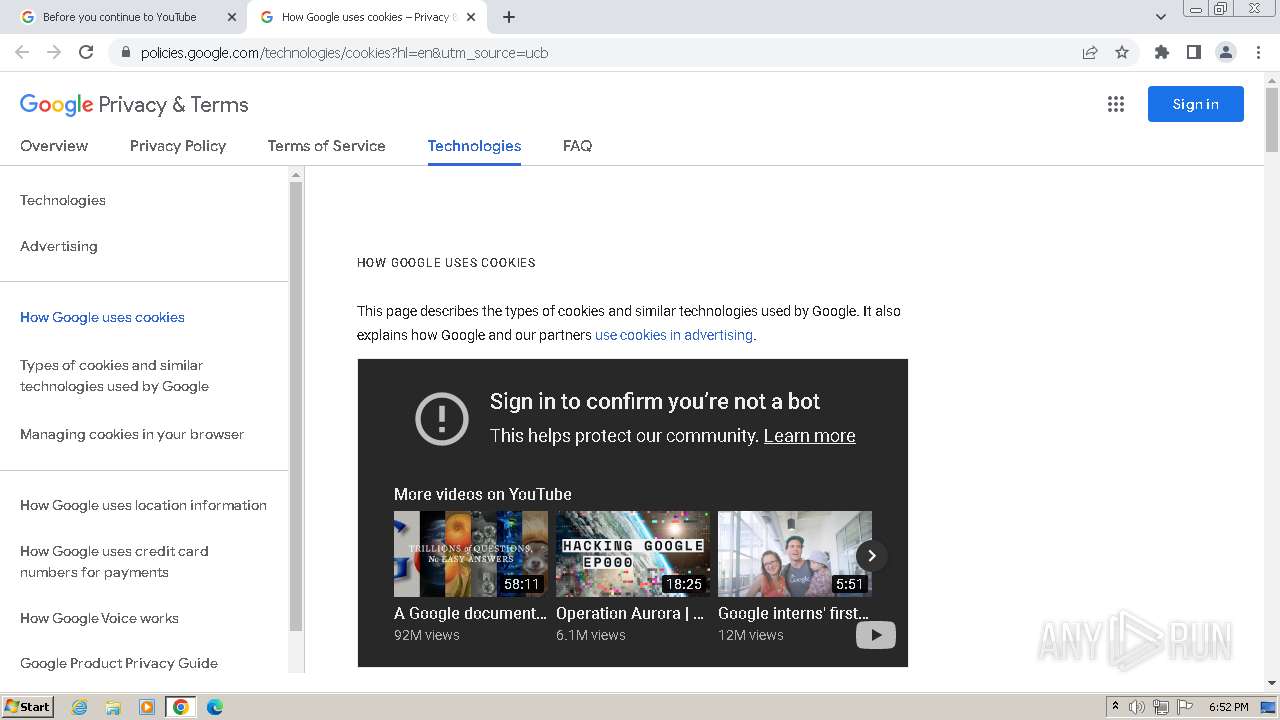Open 'How Google Voice works' link
Image resolution: width=1280 pixels, height=720 pixels.
point(99,618)
